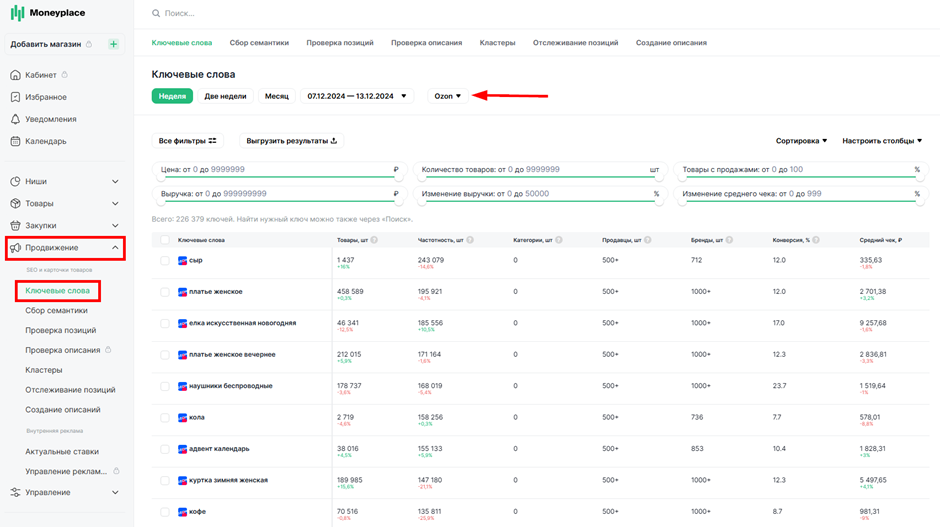940x527 pixels.
Task: Select the Две недели period button
Action: (x=225, y=96)
